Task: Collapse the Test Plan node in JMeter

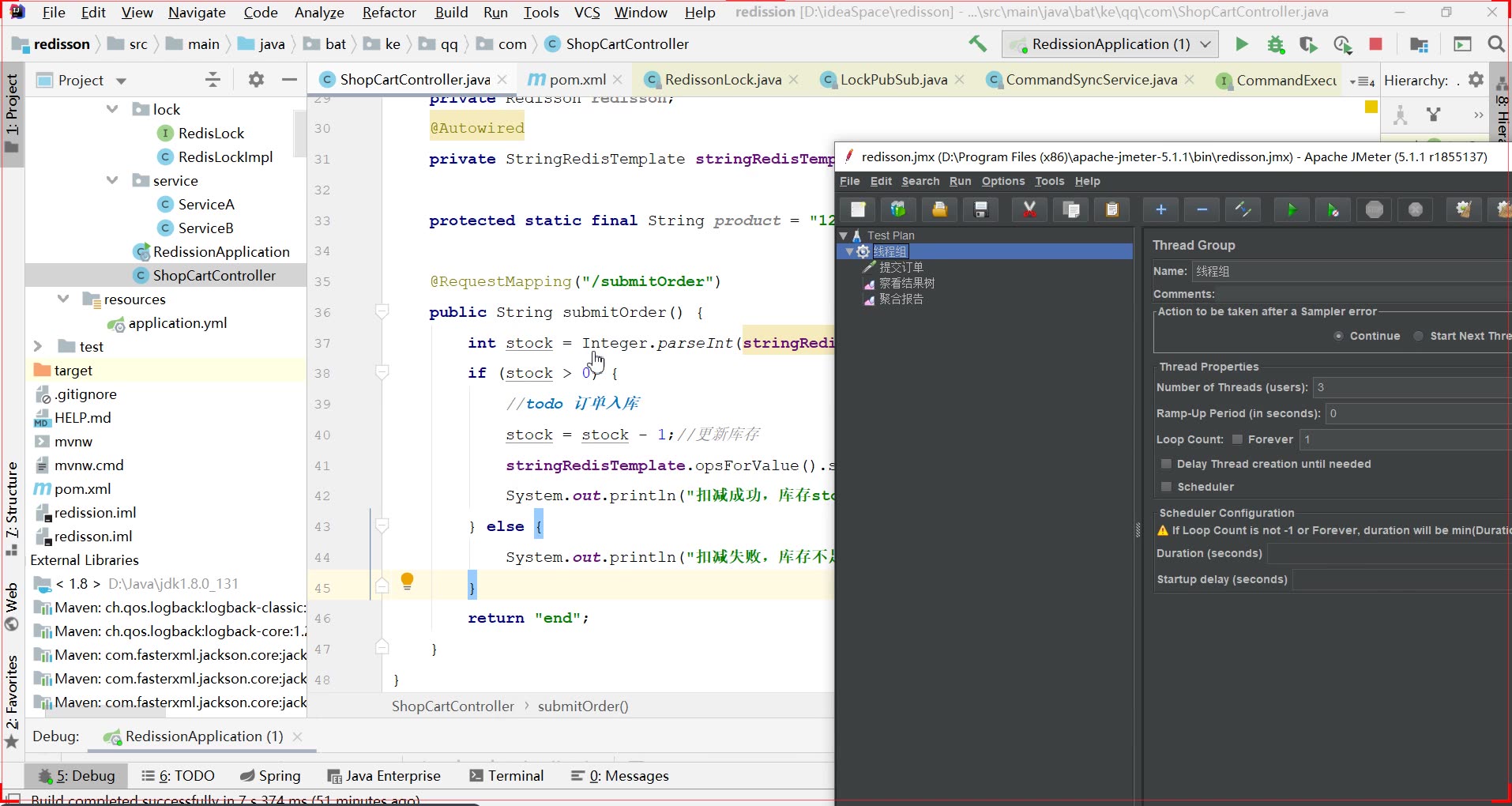Action: (x=844, y=235)
